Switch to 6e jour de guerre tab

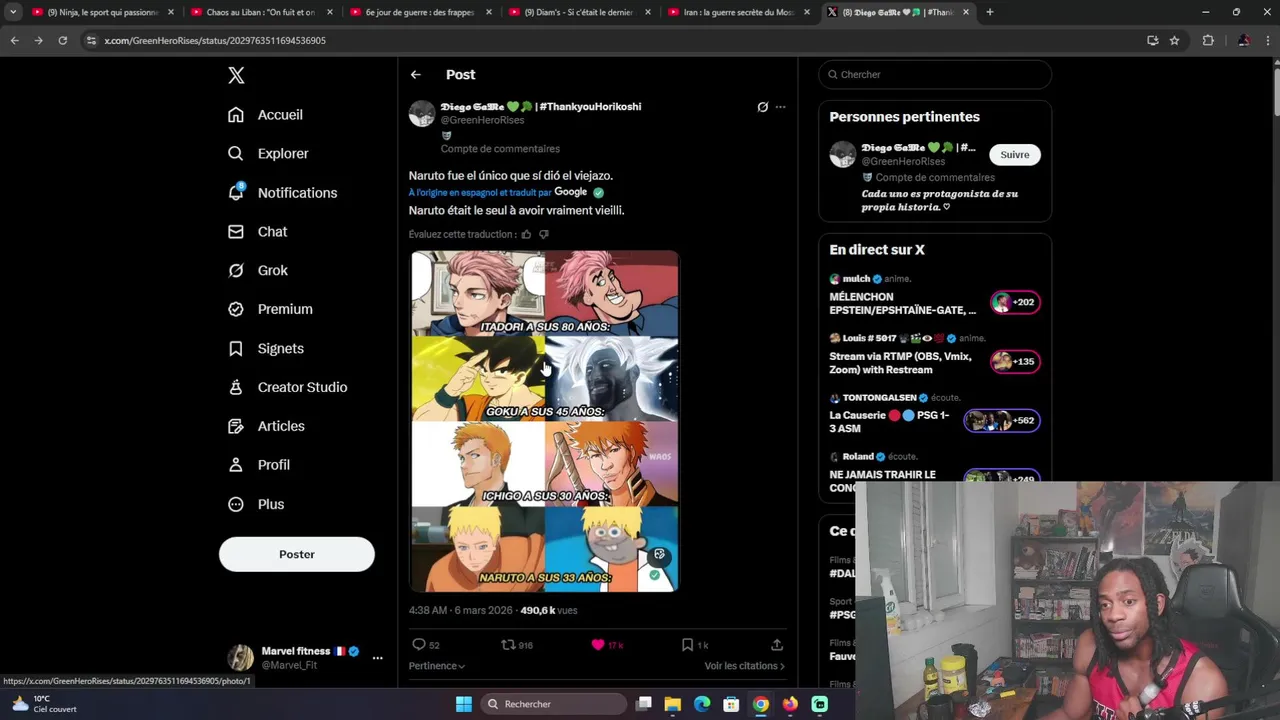(421, 12)
